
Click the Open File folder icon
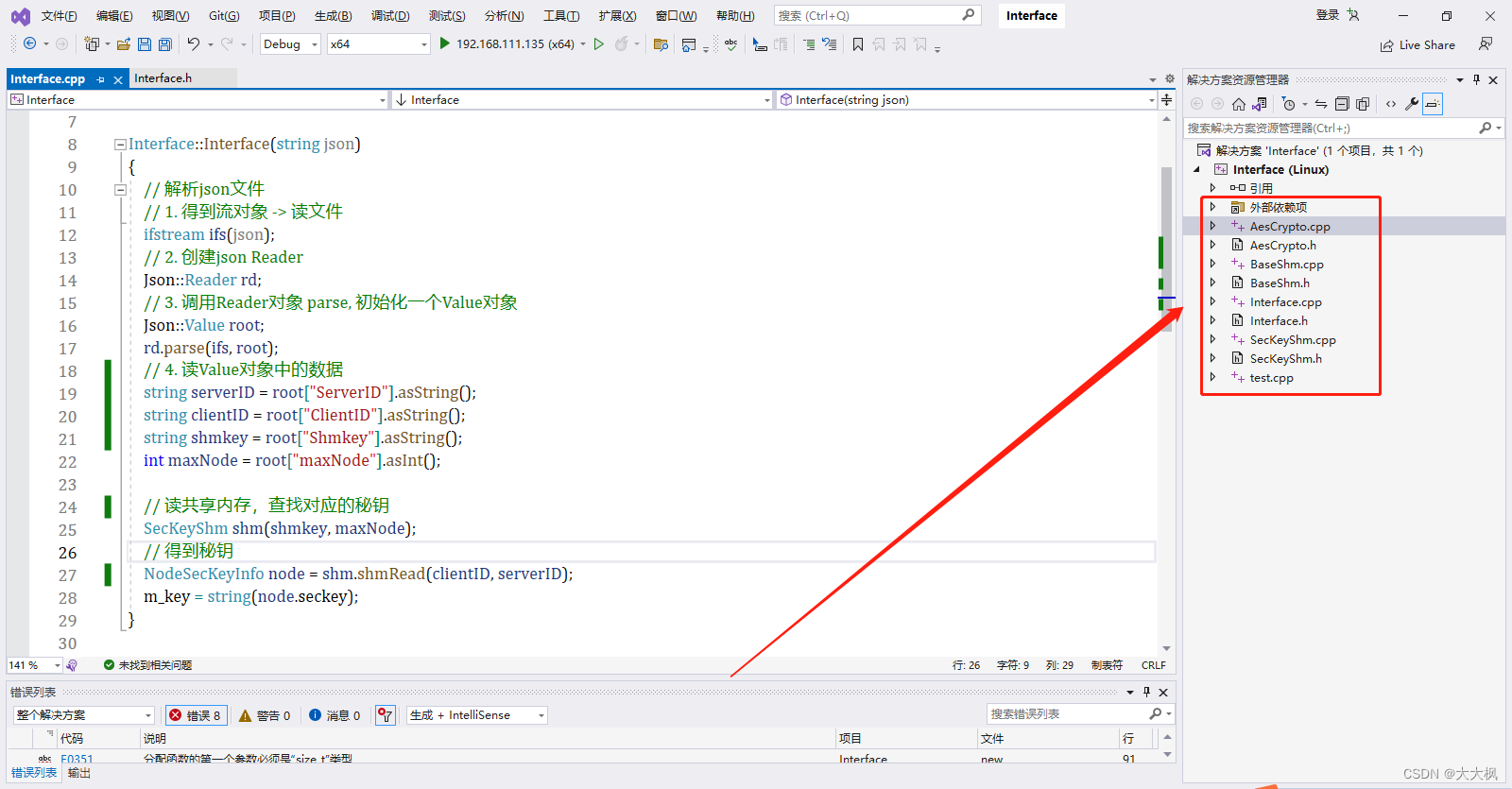coord(124,43)
